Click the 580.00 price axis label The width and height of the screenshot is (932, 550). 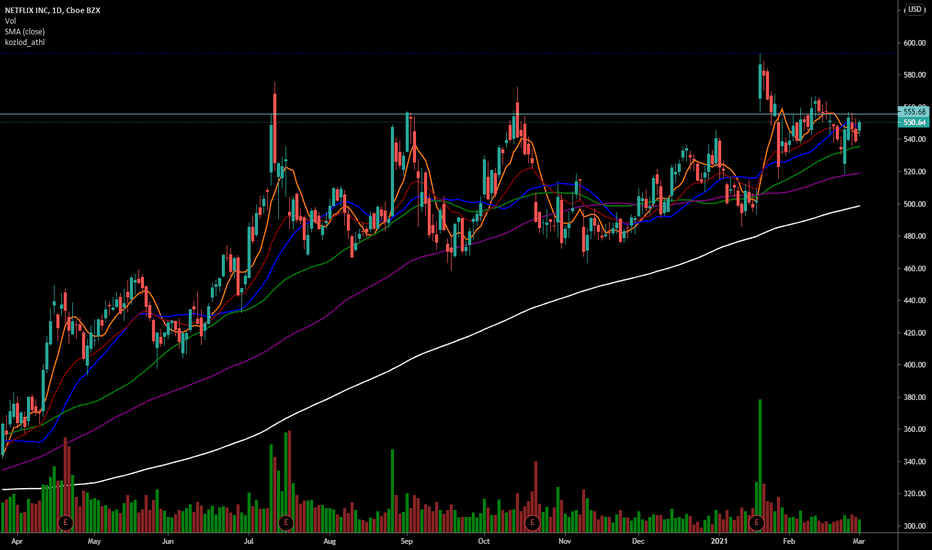[x=914, y=75]
